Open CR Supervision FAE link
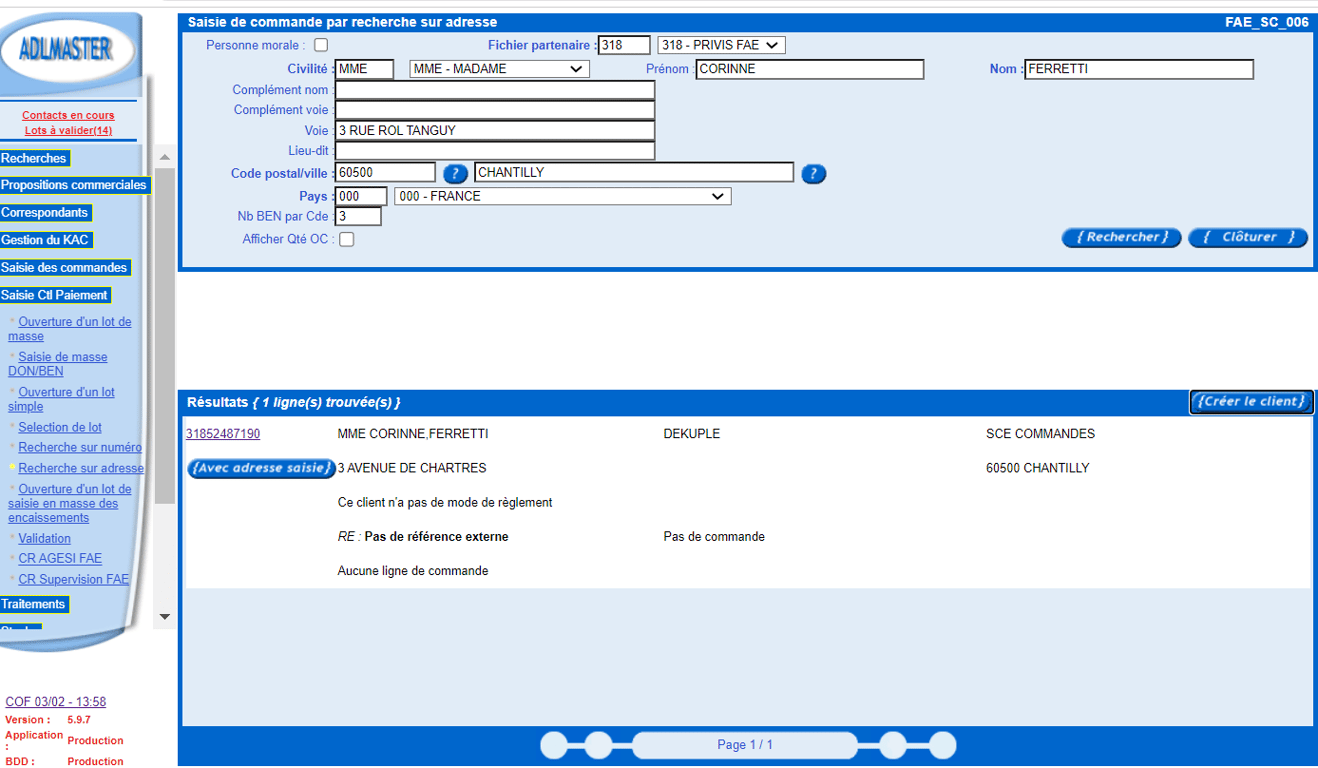The height and width of the screenshot is (768, 1318). pos(74,579)
